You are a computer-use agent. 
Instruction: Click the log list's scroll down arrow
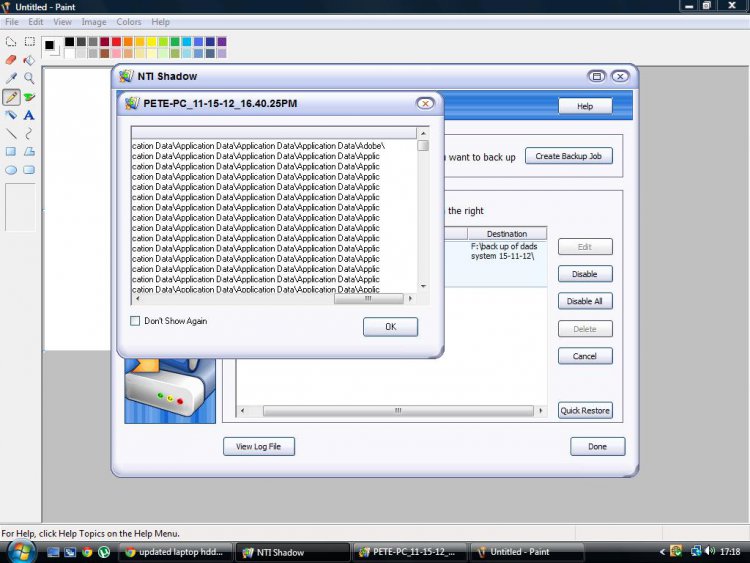(x=423, y=286)
